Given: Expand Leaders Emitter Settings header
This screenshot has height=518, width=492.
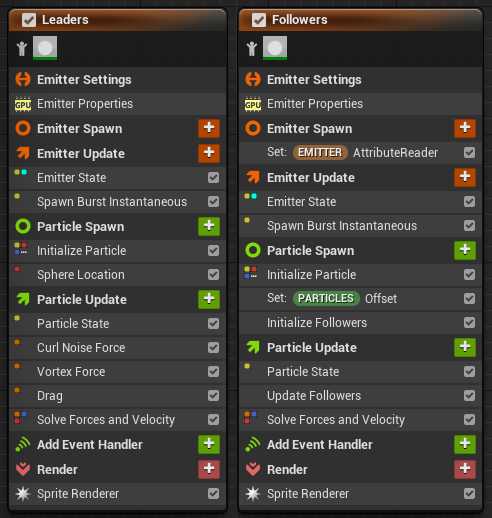Looking at the screenshot, I should point(117,80).
